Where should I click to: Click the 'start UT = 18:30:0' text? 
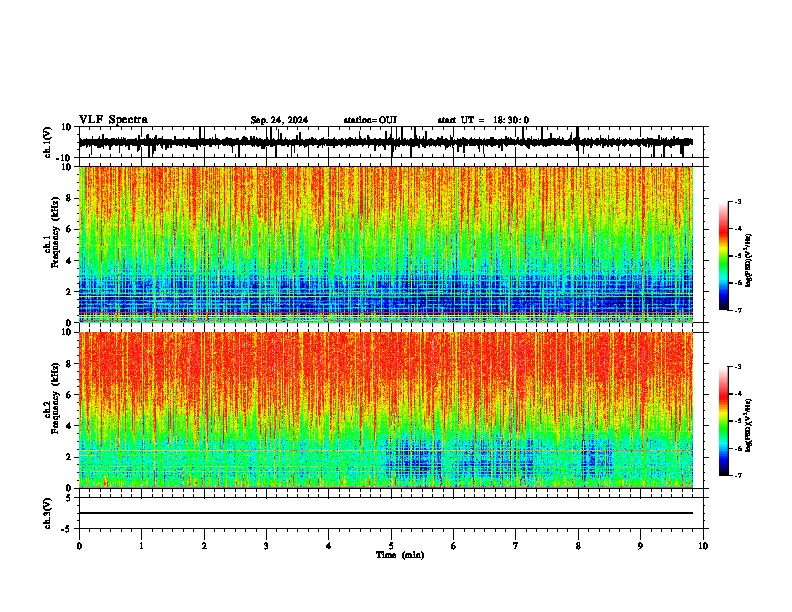[483, 120]
